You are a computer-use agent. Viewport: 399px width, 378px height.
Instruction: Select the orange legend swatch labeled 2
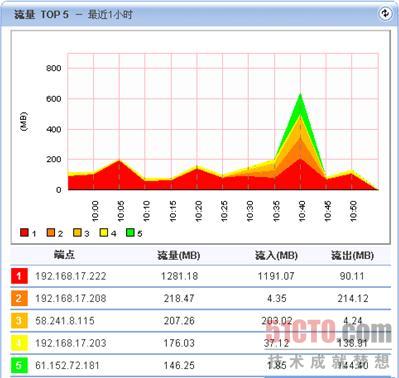[51, 232]
